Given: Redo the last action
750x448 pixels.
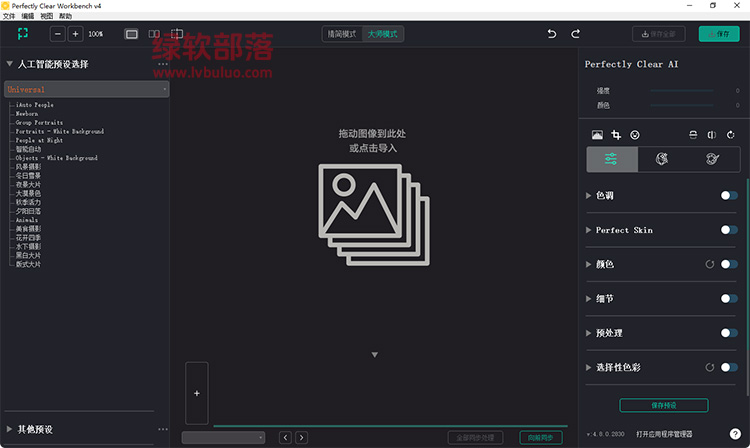Looking at the screenshot, I should pyautogui.click(x=575, y=33).
